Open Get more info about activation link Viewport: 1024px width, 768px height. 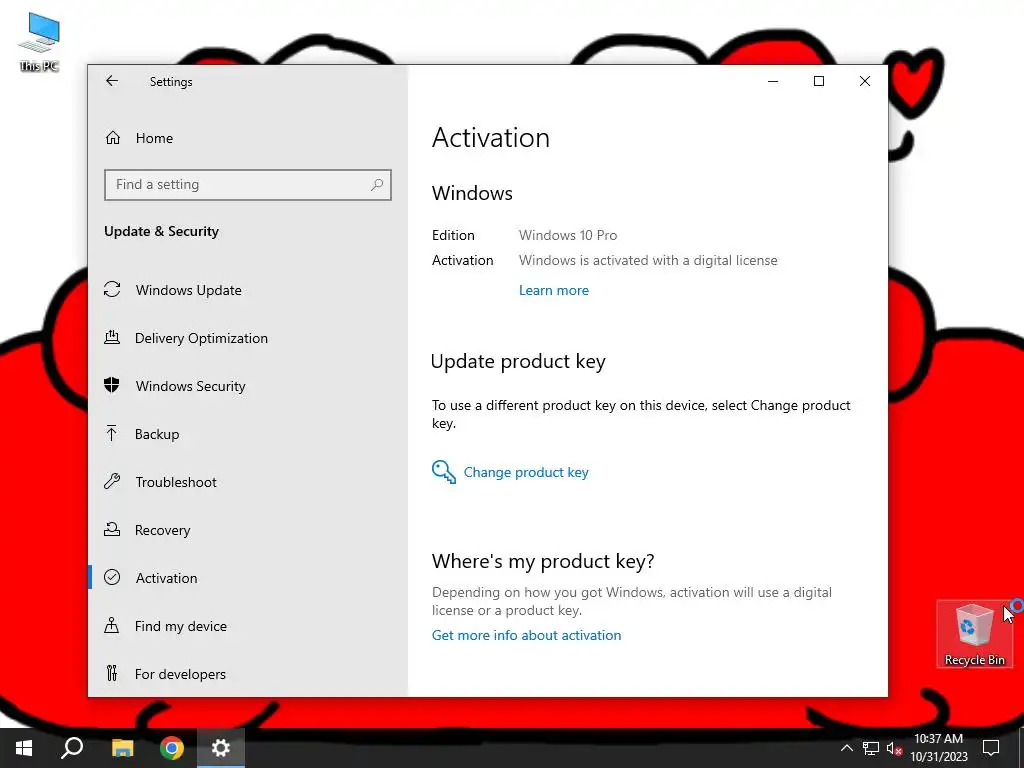click(526, 635)
